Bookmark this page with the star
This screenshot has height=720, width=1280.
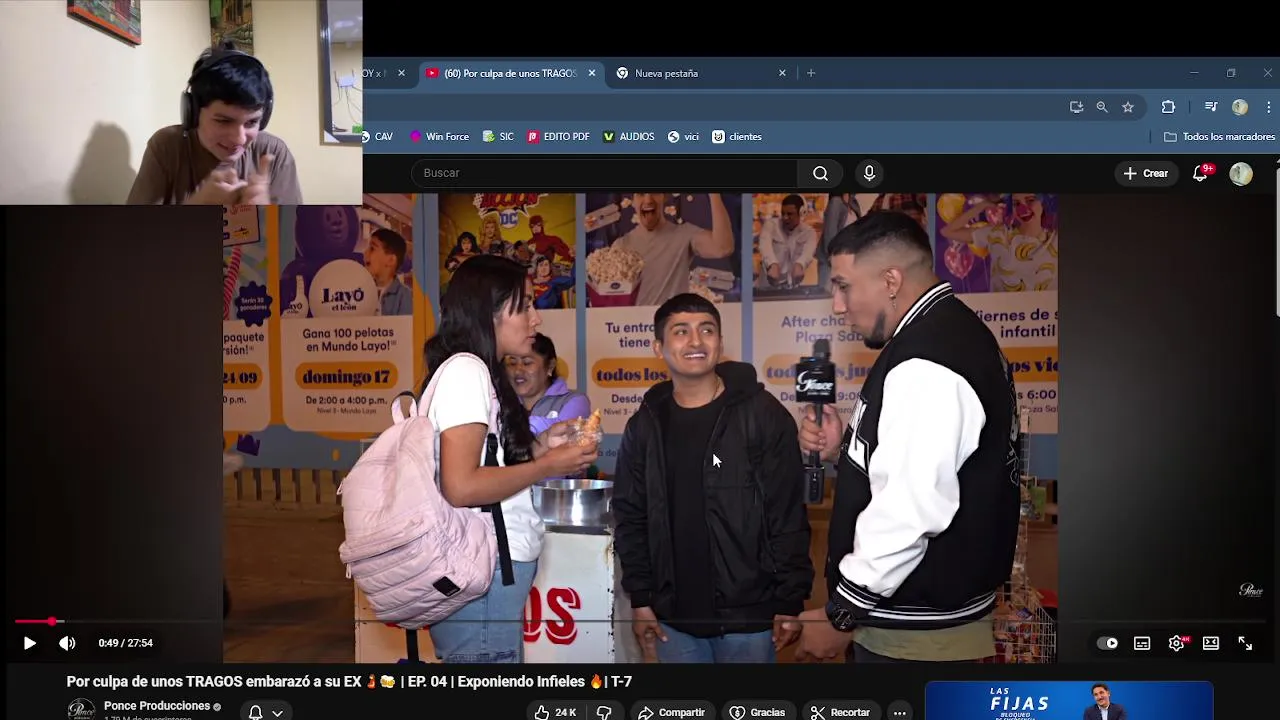point(1128,107)
